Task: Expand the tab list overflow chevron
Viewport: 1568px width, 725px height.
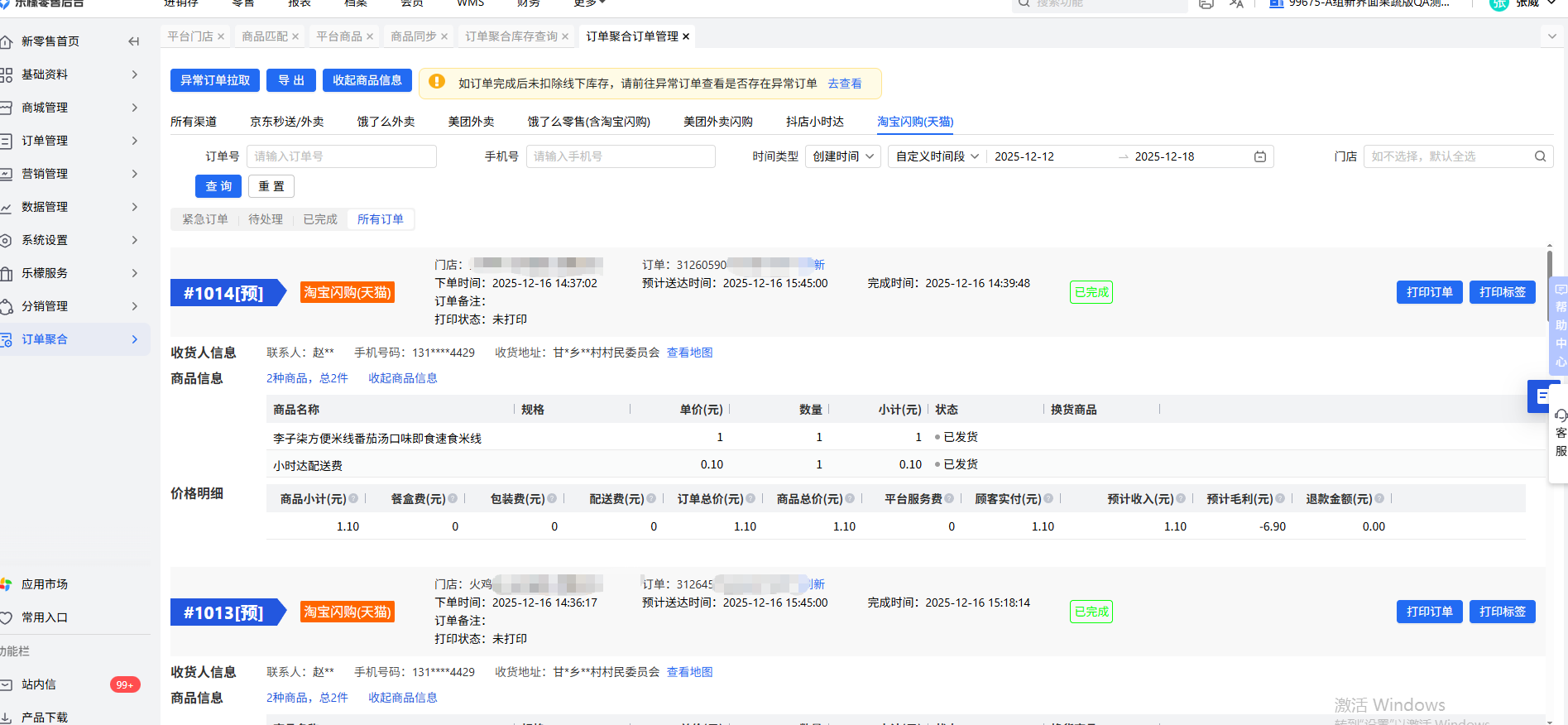Action: click(1551, 36)
